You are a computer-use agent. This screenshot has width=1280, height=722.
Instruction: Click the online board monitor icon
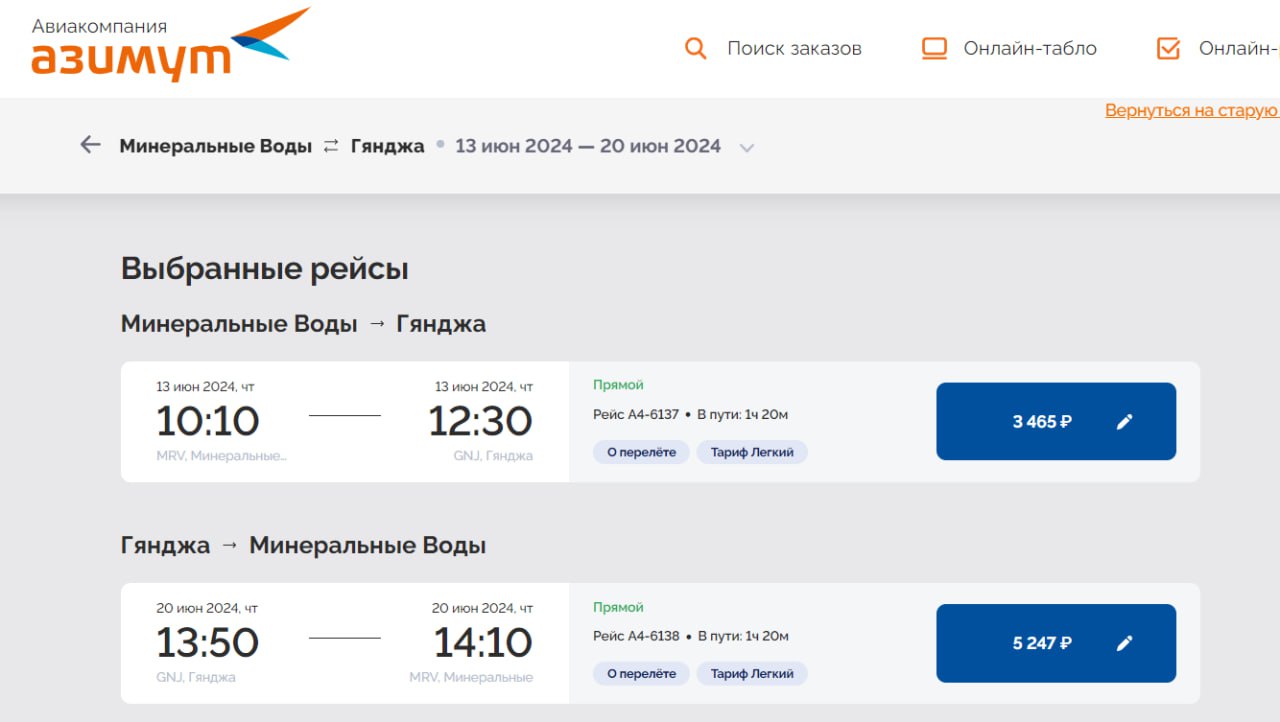[x=934, y=48]
